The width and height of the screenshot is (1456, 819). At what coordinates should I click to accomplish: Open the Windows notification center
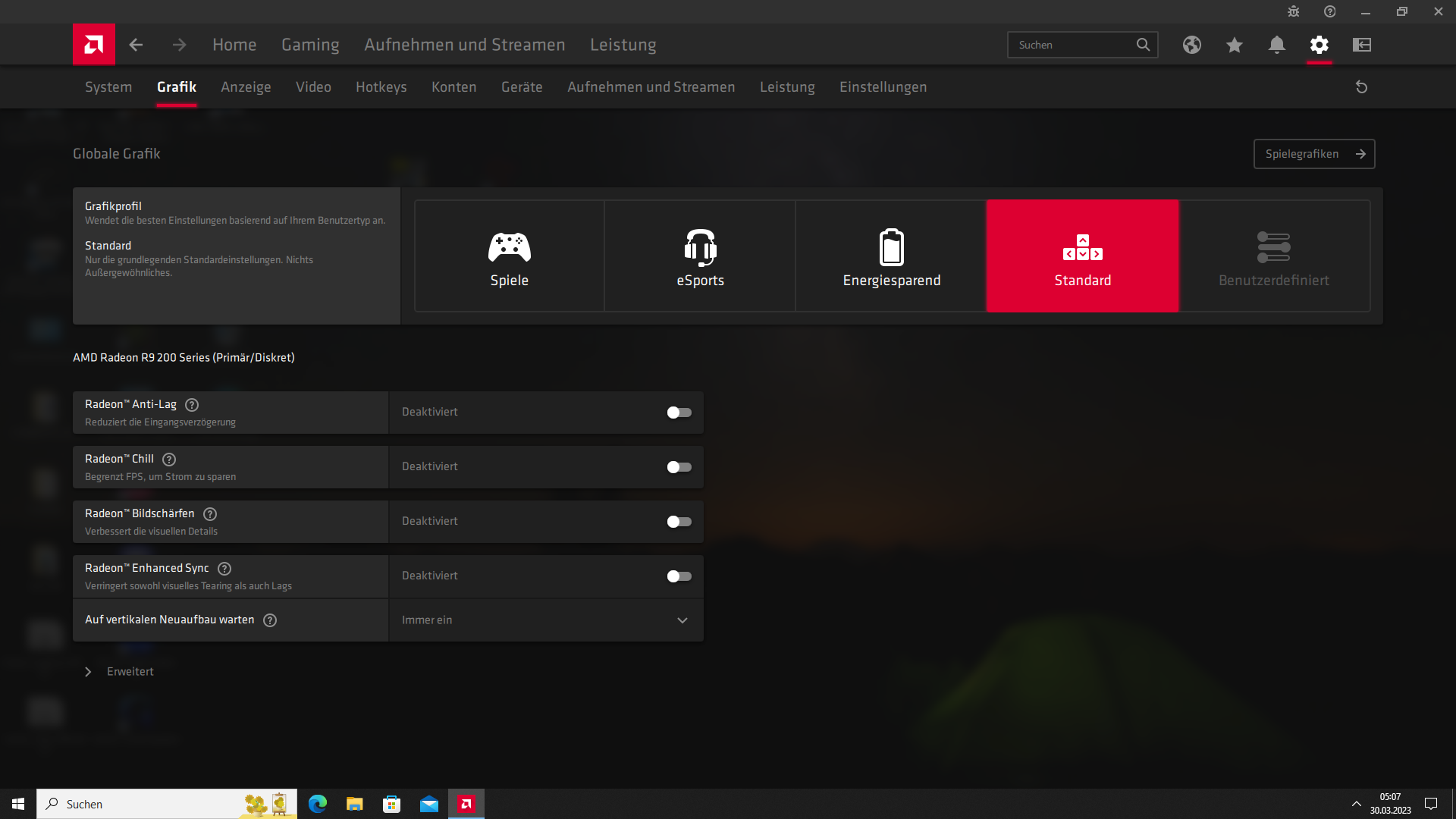point(1431,804)
